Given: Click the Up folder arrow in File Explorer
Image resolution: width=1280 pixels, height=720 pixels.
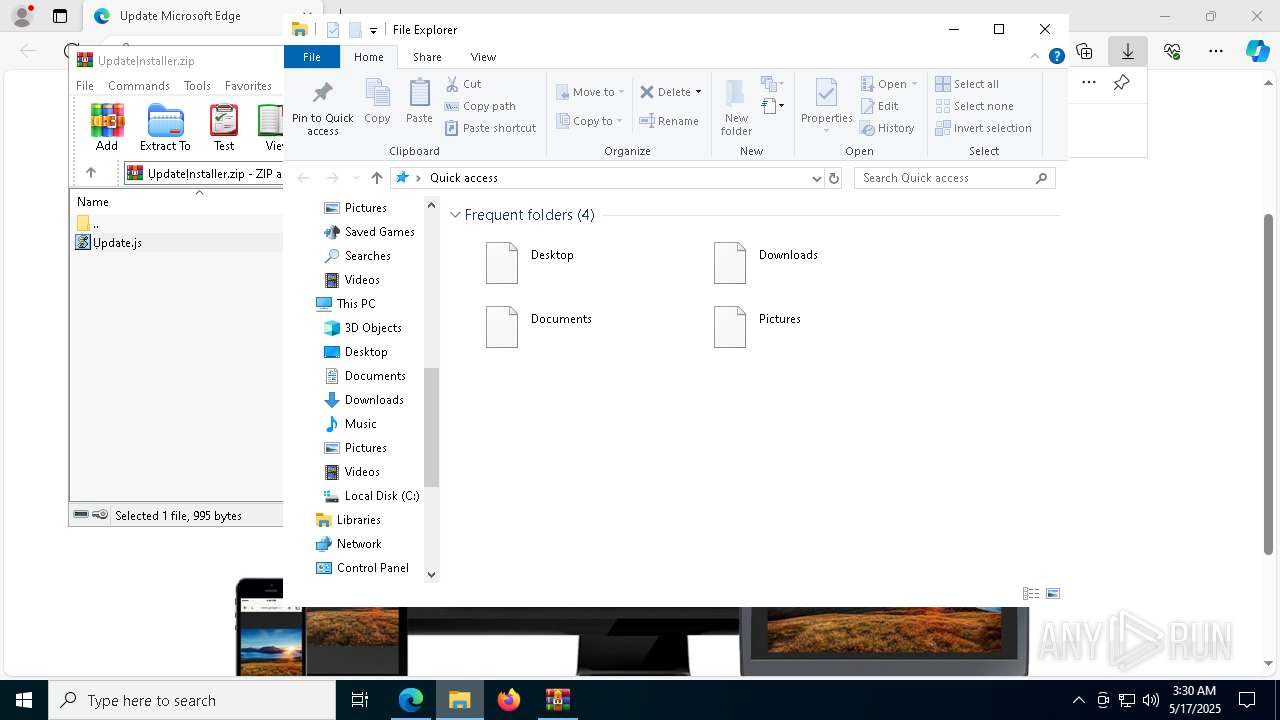Looking at the screenshot, I should [x=376, y=178].
